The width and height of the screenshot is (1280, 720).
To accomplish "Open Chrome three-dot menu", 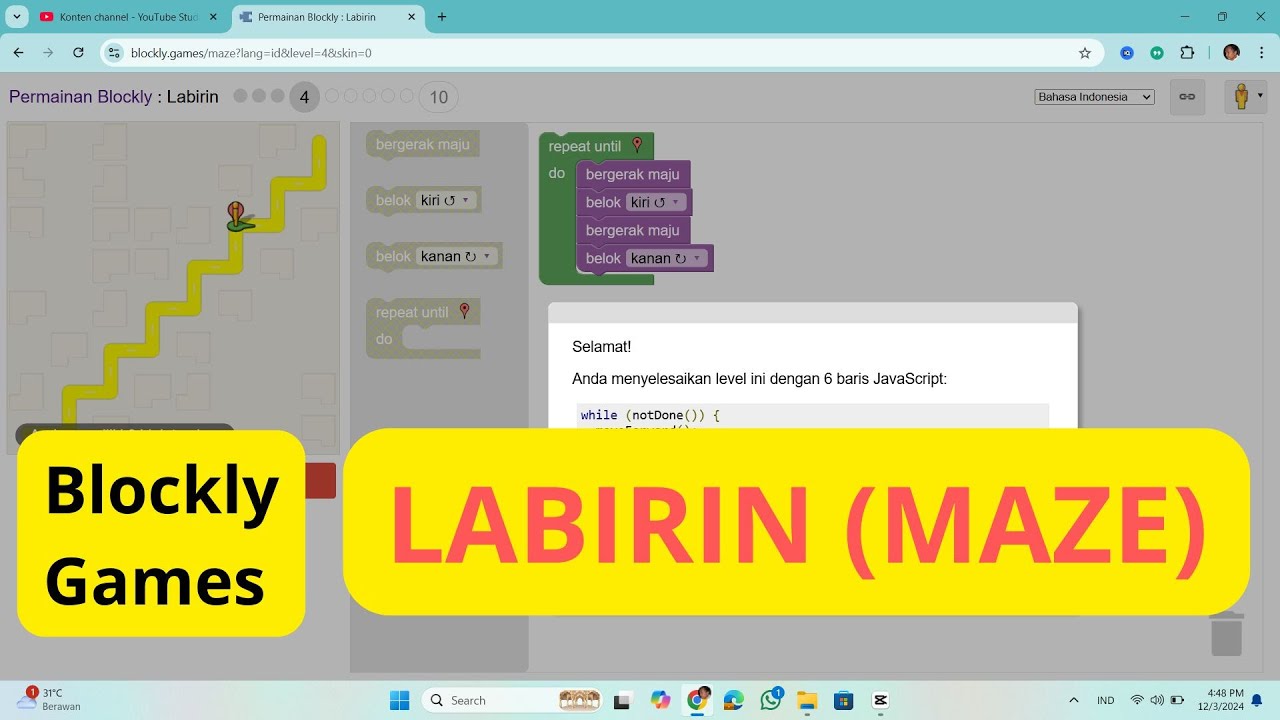I will (1261, 53).
